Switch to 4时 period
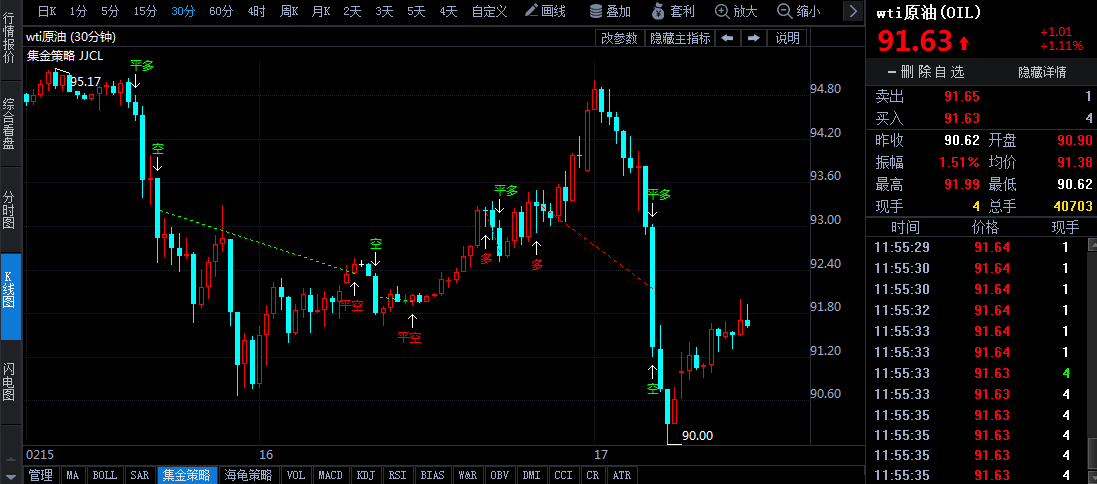 click(256, 10)
